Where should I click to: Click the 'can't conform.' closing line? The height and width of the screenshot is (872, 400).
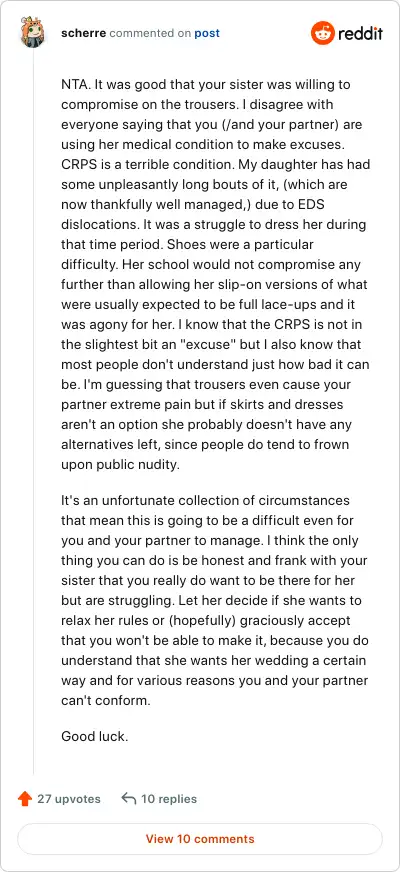(x=106, y=700)
